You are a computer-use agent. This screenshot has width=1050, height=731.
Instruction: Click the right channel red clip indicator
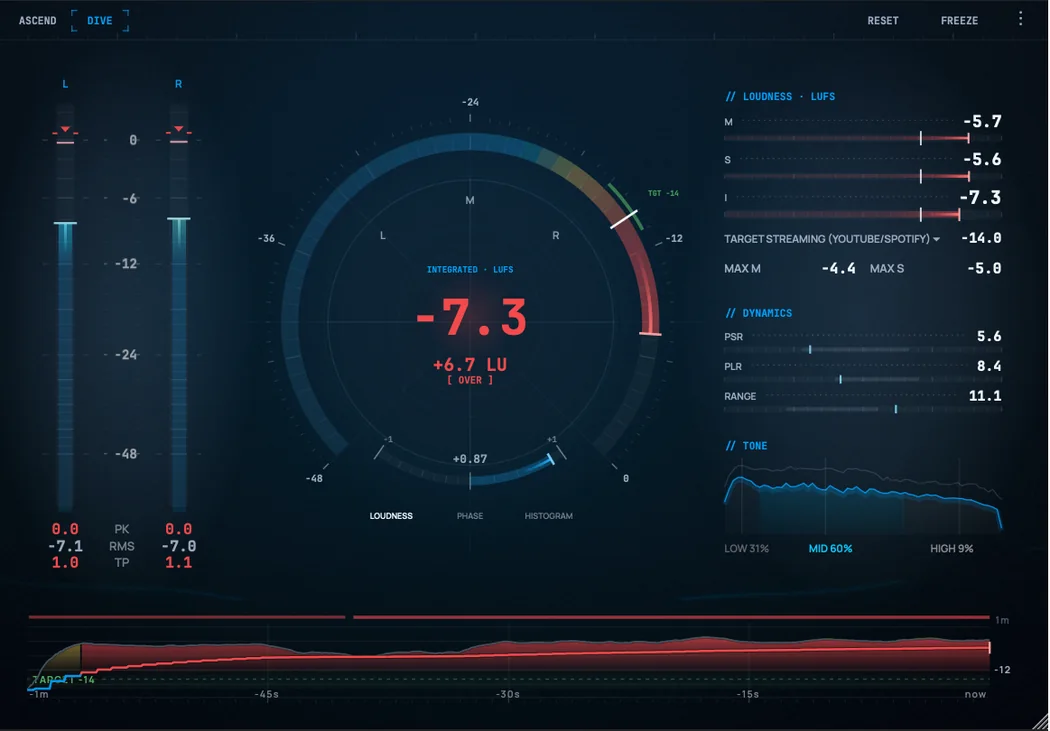(x=179, y=129)
